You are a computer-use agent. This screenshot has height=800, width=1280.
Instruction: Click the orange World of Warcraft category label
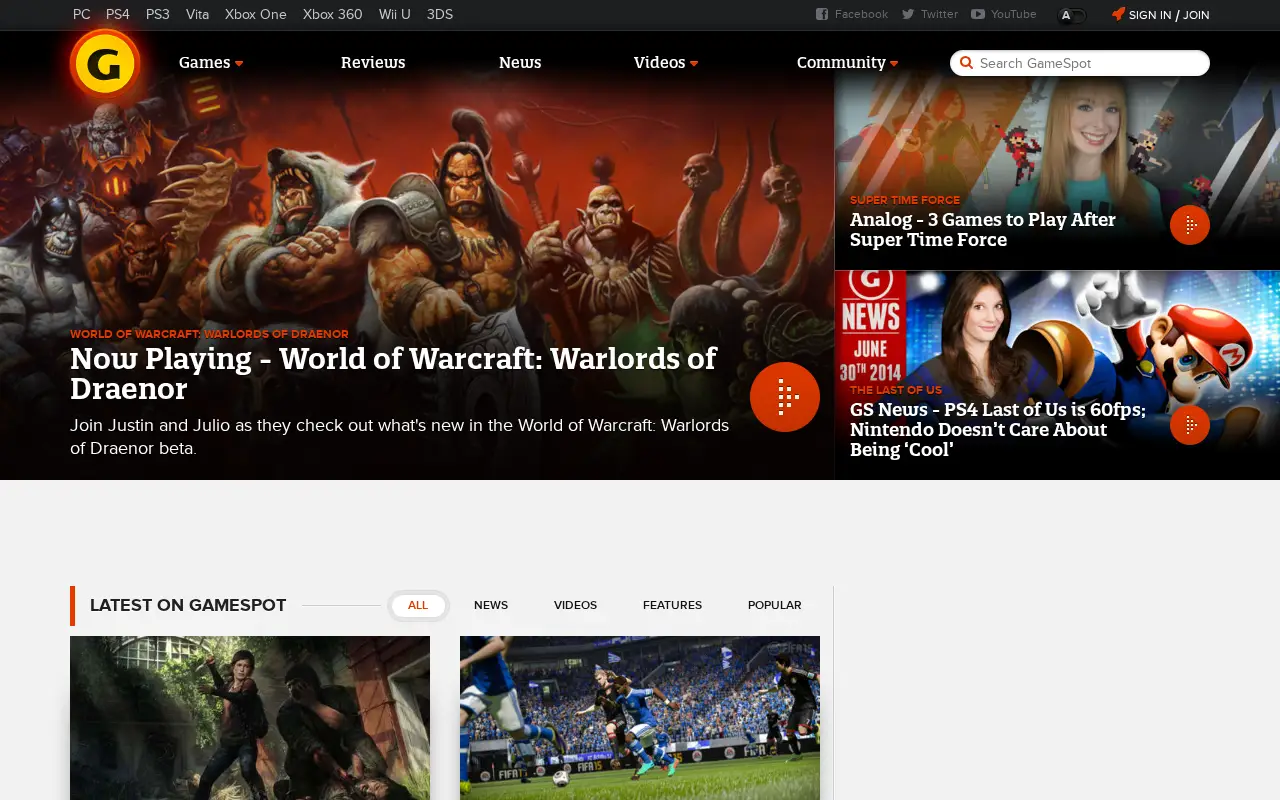209,334
